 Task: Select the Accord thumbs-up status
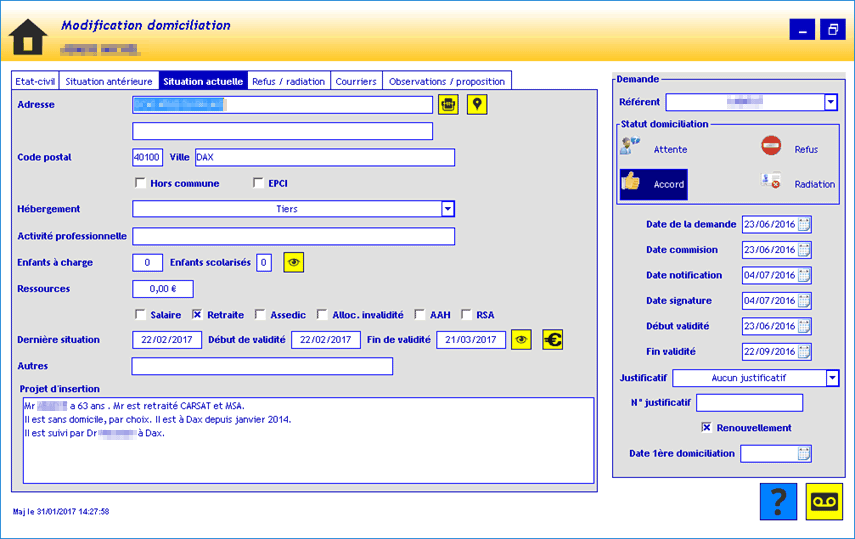[653, 184]
